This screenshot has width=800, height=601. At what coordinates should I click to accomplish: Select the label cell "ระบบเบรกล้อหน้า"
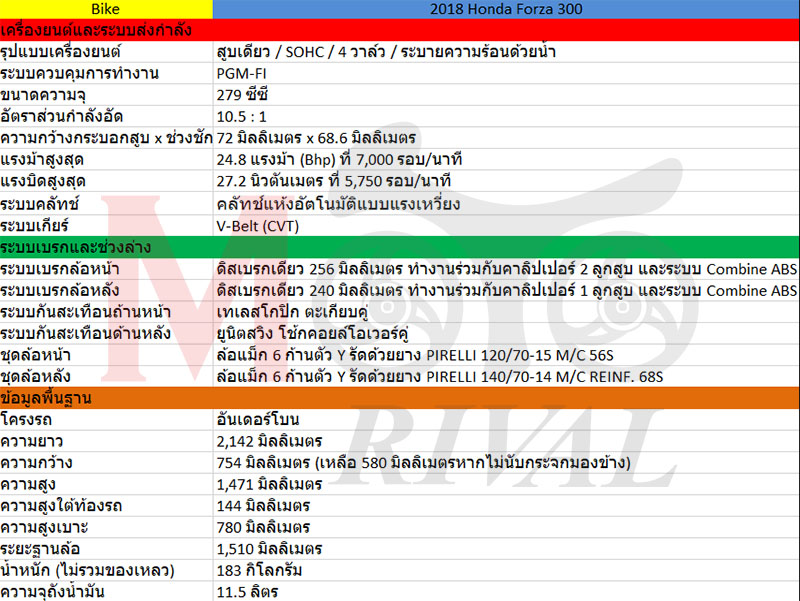click(x=106, y=269)
